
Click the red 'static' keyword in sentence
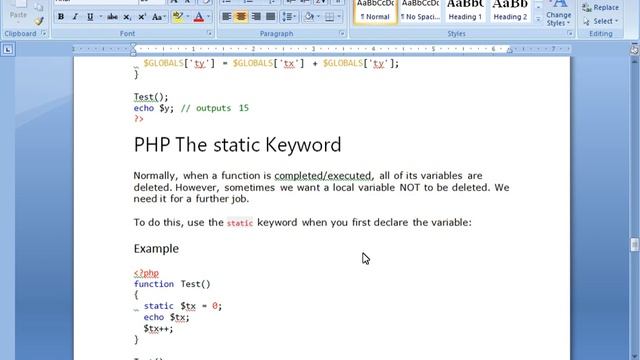point(240,223)
